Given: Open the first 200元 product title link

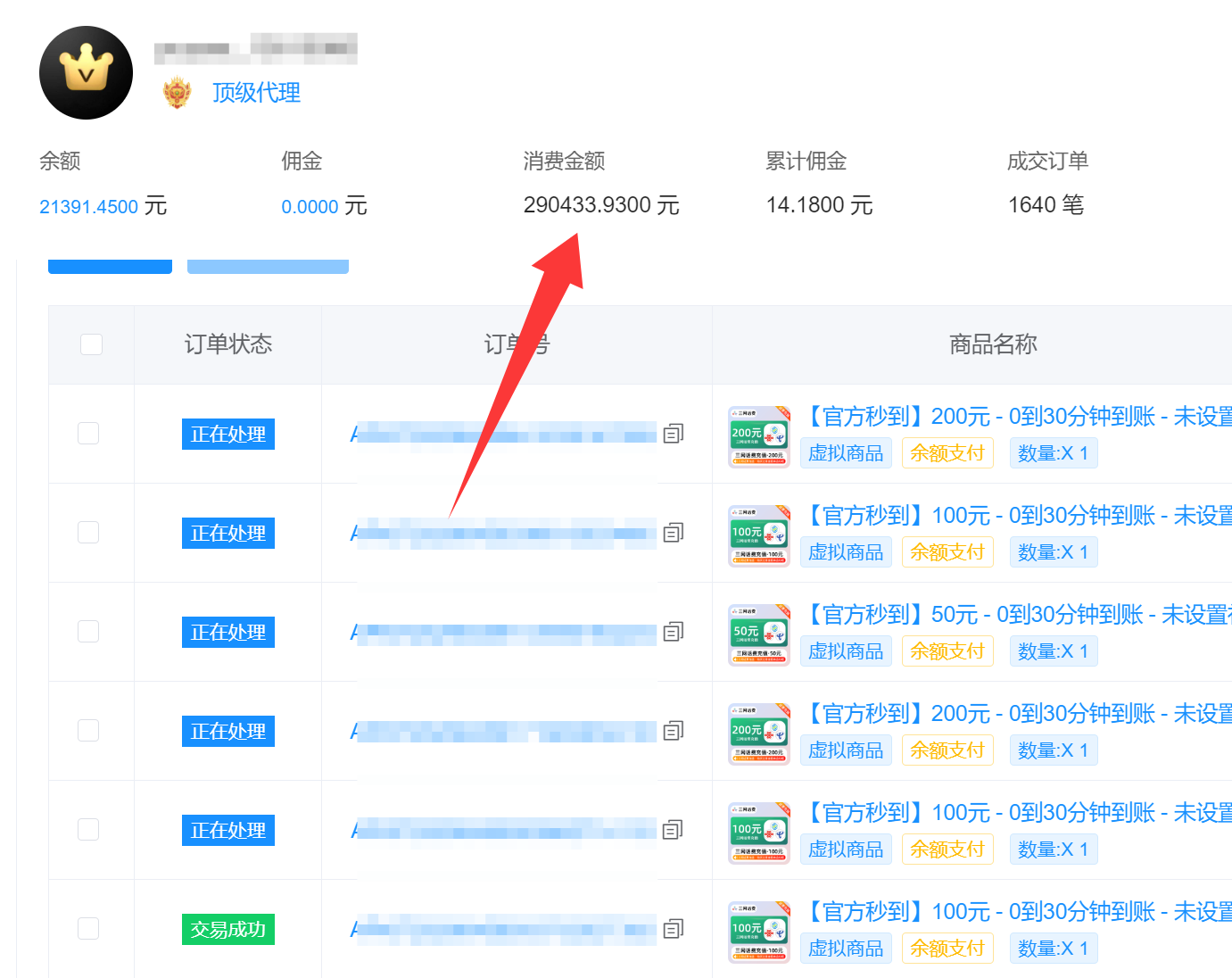Looking at the screenshot, I should pyautogui.click(x=1017, y=417).
